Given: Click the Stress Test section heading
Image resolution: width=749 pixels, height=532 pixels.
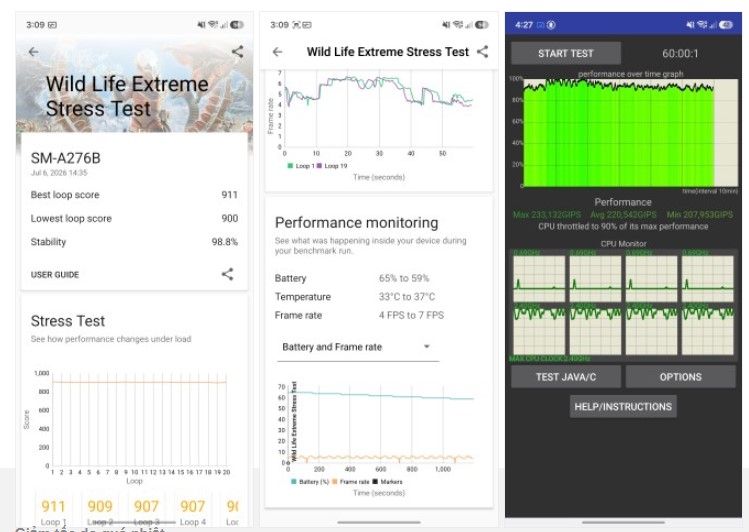Looking at the screenshot, I should point(68,321).
